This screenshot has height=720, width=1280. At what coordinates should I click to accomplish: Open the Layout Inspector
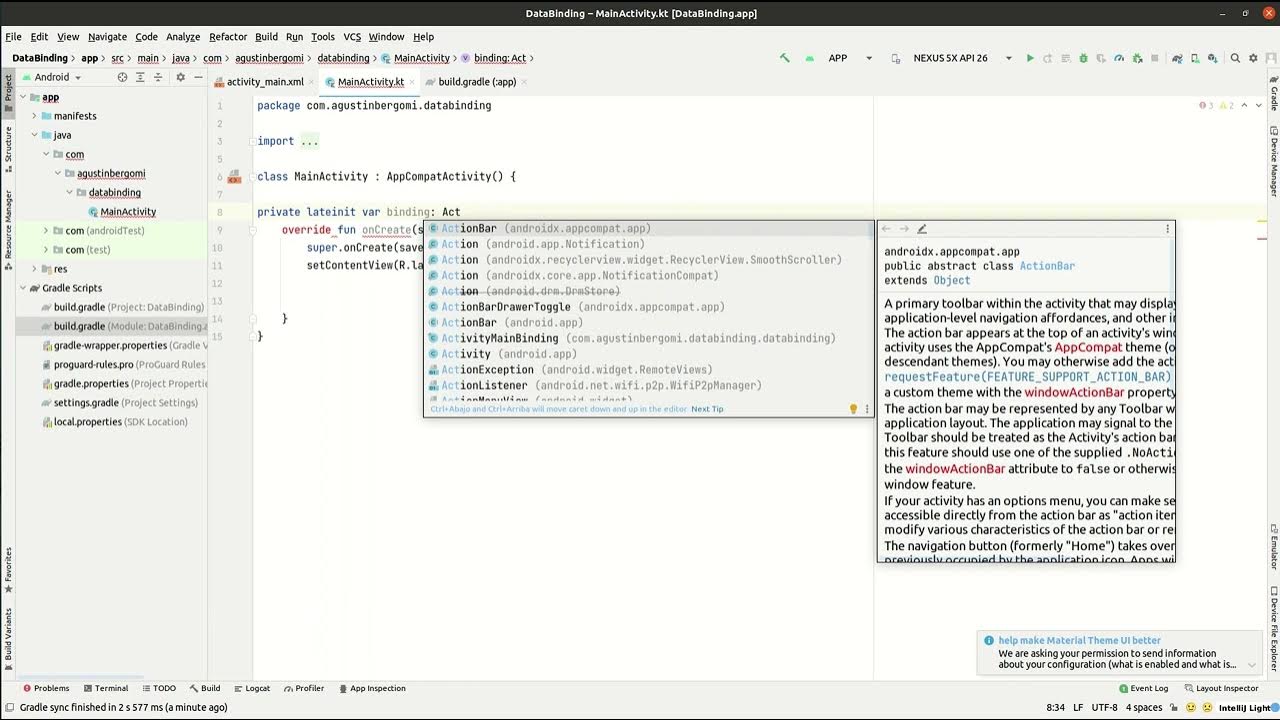pyautogui.click(x=1221, y=688)
